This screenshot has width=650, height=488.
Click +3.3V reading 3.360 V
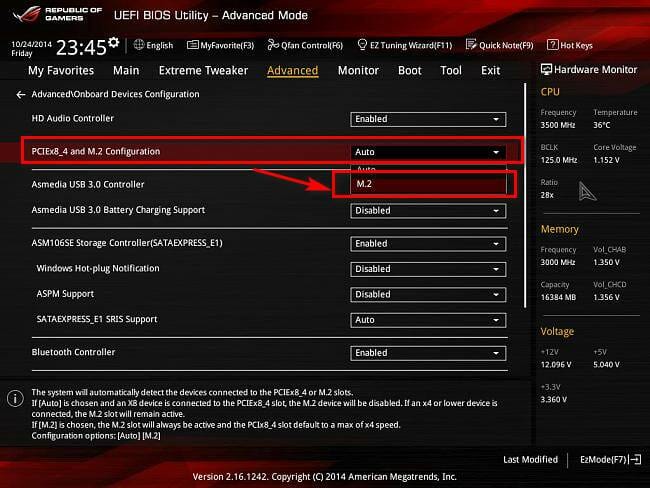click(x=553, y=399)
